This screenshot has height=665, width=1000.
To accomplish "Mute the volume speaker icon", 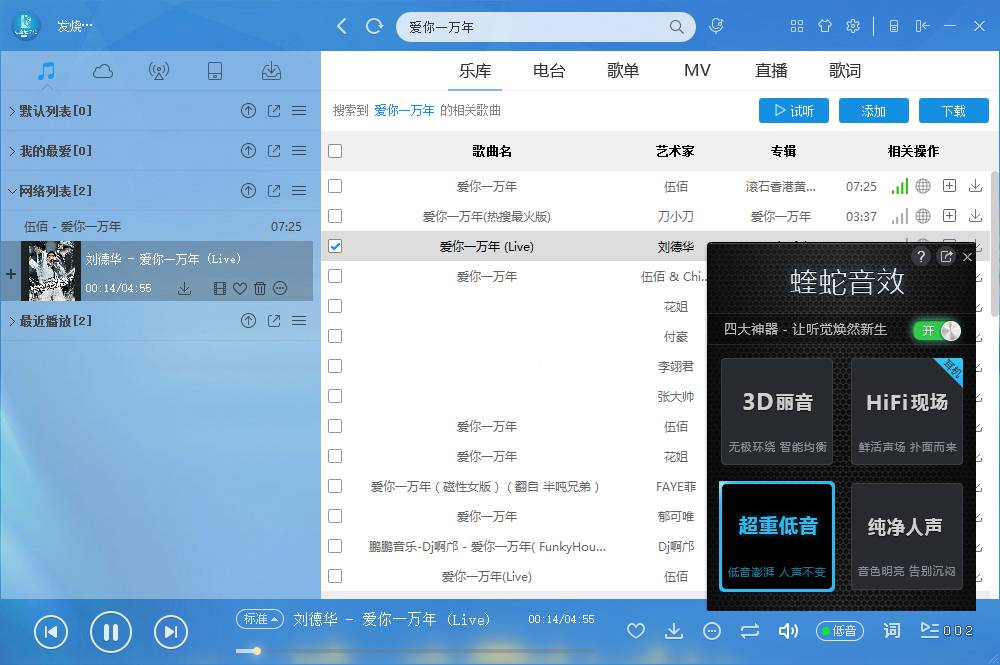I will point(788,631).
